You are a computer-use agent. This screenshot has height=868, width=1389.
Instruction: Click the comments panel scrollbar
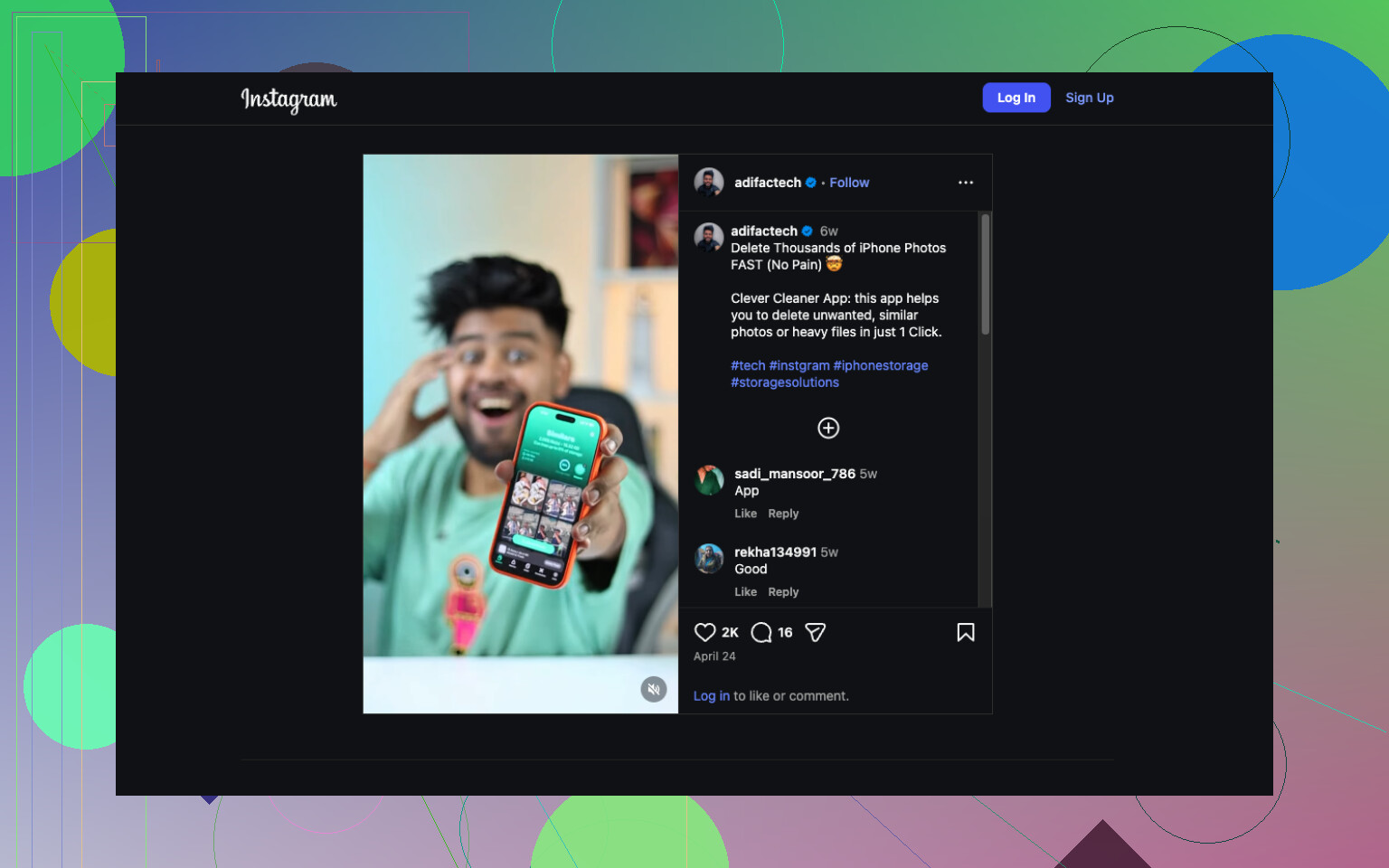[985, 274]
